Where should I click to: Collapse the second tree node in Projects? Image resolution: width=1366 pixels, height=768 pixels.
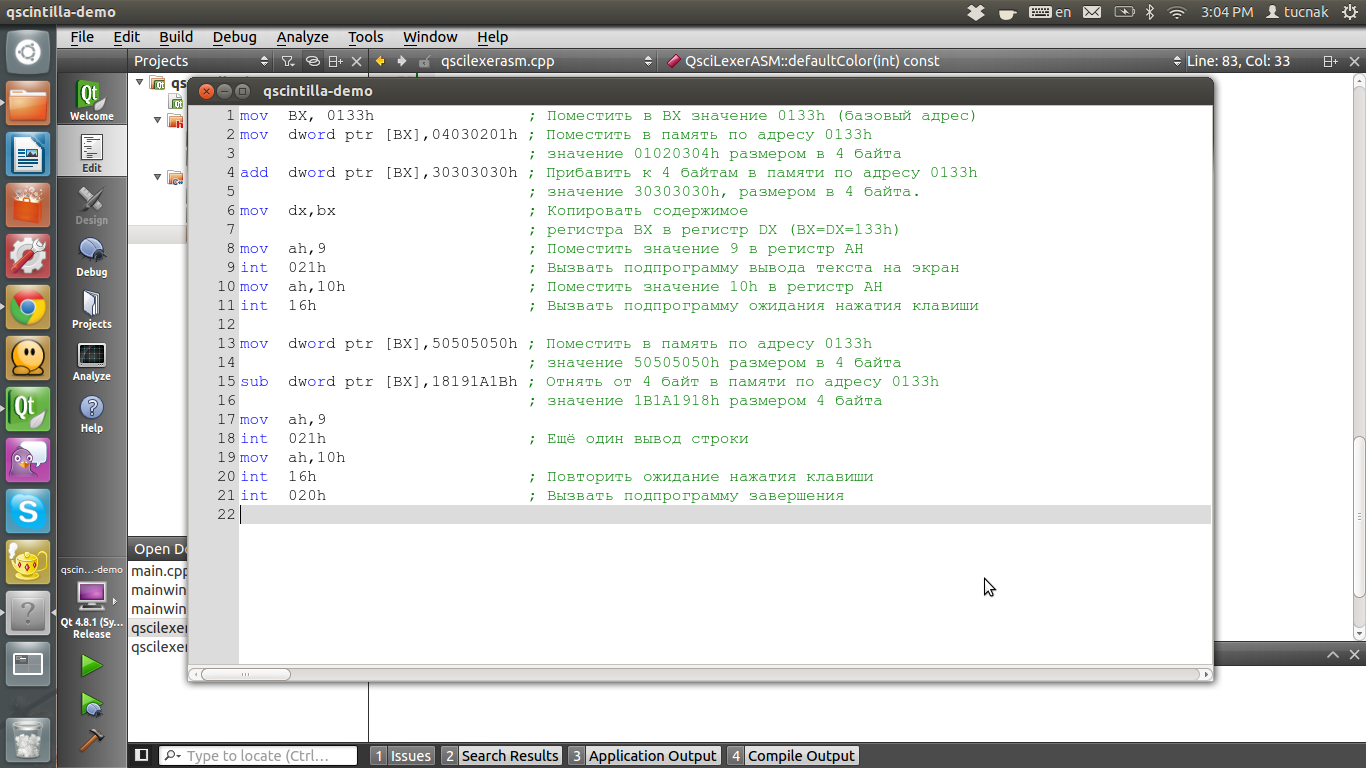pos(158,120)
